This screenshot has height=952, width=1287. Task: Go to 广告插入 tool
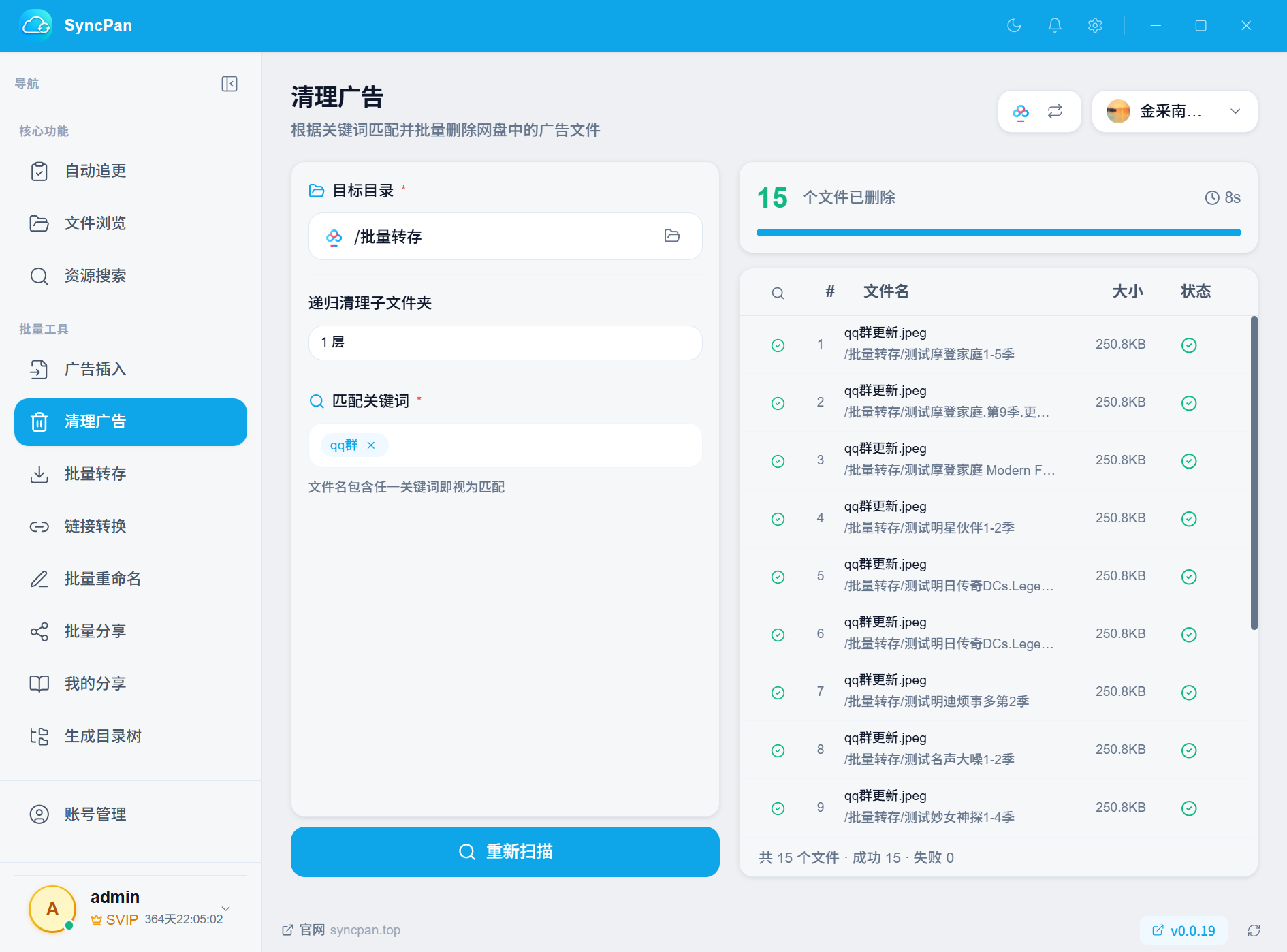tap(131, 369)
